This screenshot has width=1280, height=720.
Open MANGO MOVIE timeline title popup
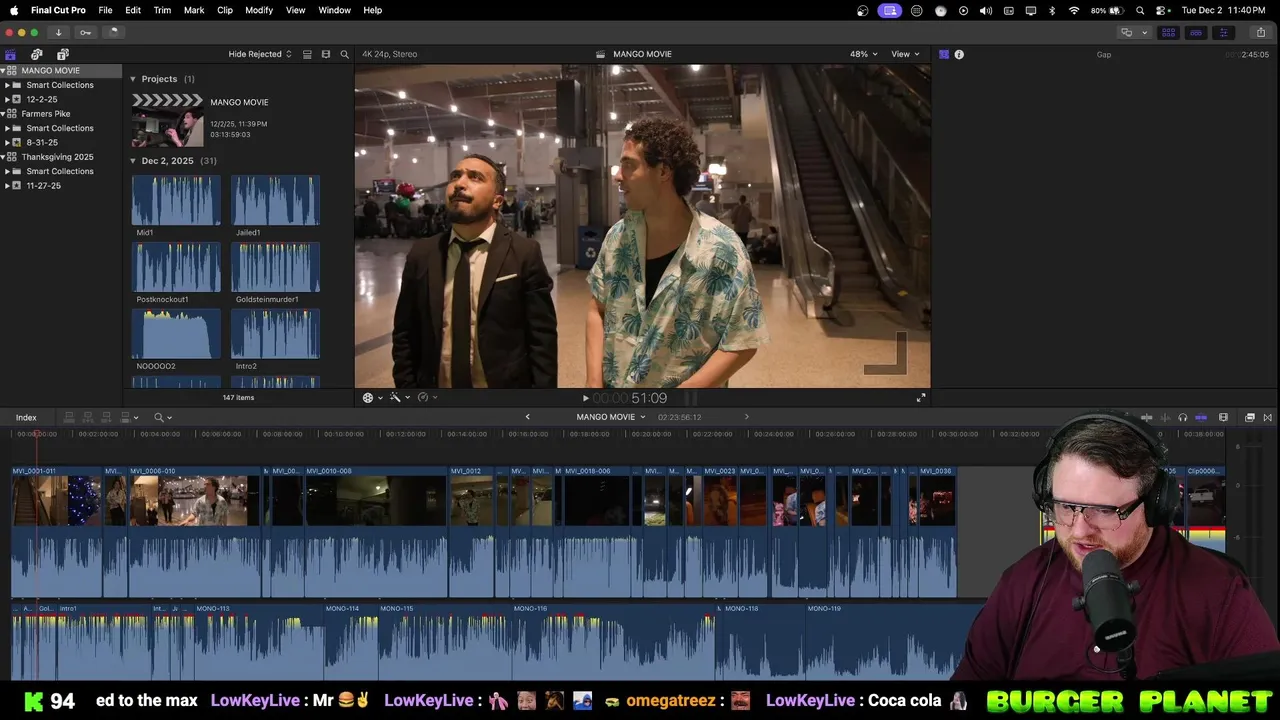pyautogui.click(x=610, y=417)
